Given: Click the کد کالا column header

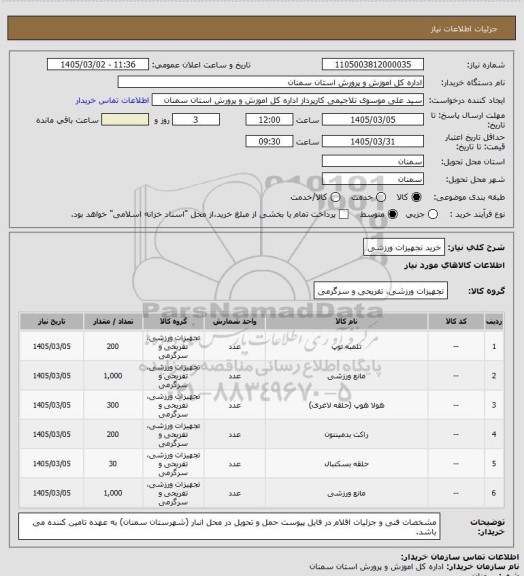Looking at the screenshot, I should tap(456, 321).
